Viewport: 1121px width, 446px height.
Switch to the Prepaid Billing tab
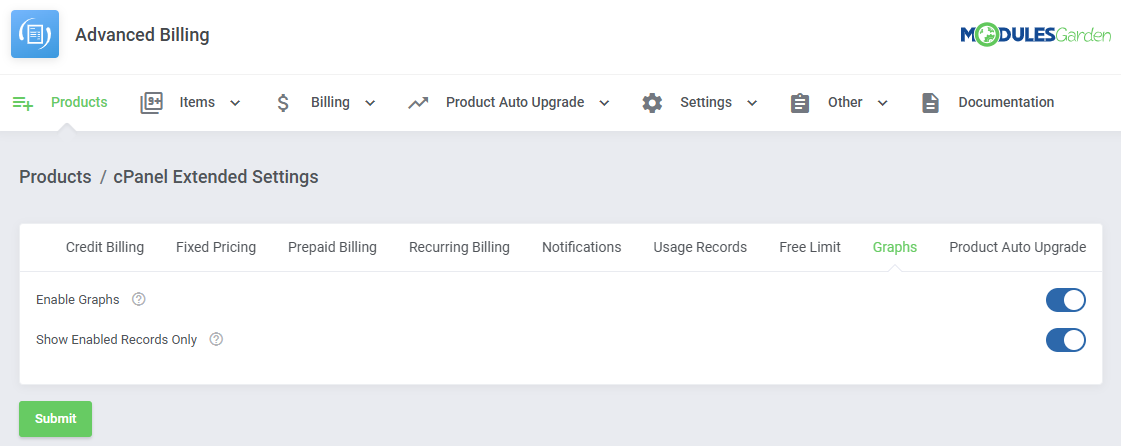pos(332,247)
